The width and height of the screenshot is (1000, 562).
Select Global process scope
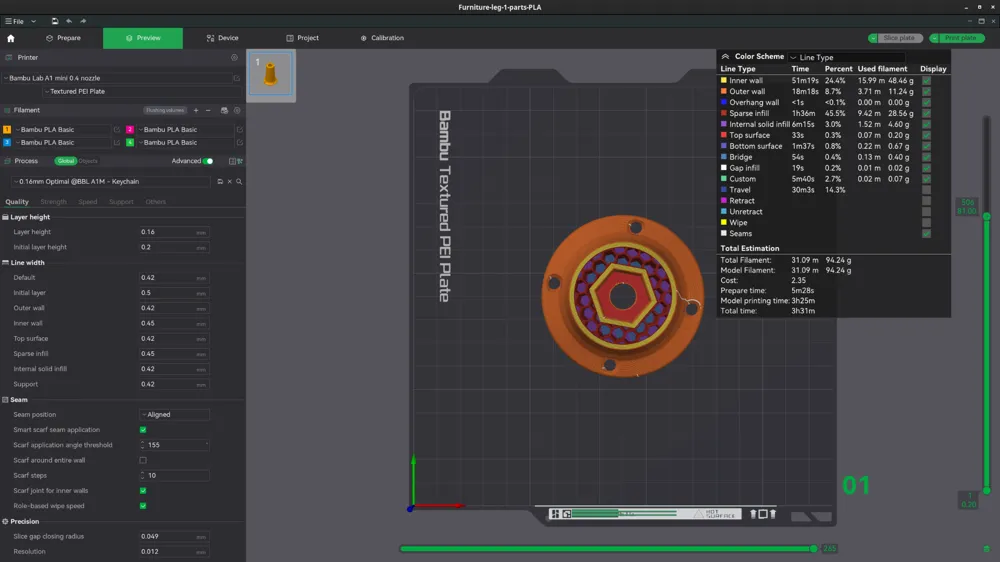tap(65, 161)
